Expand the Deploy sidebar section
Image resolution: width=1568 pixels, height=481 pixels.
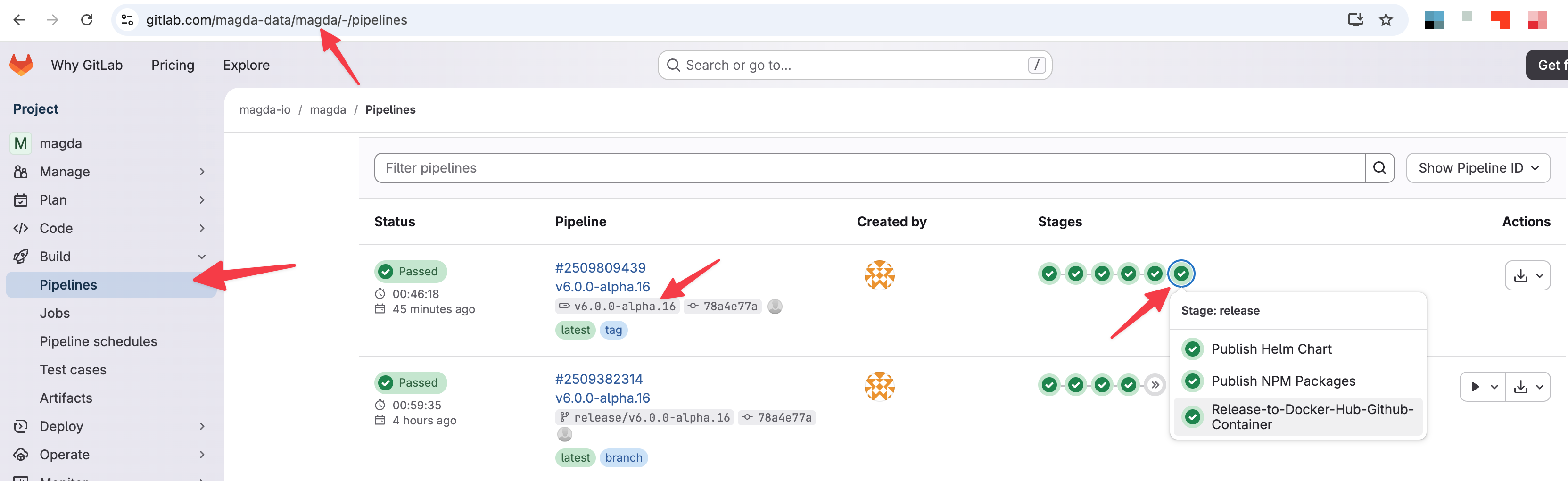(x=202, y=426)
